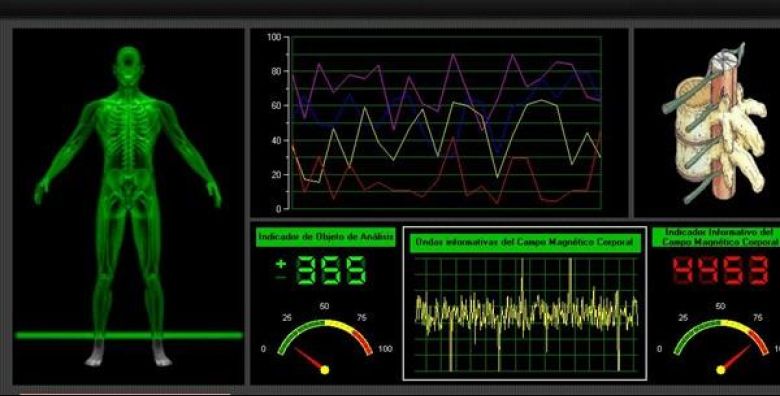Select the 'Indicador de Objeto de Análisis' label

coord(326,237)
